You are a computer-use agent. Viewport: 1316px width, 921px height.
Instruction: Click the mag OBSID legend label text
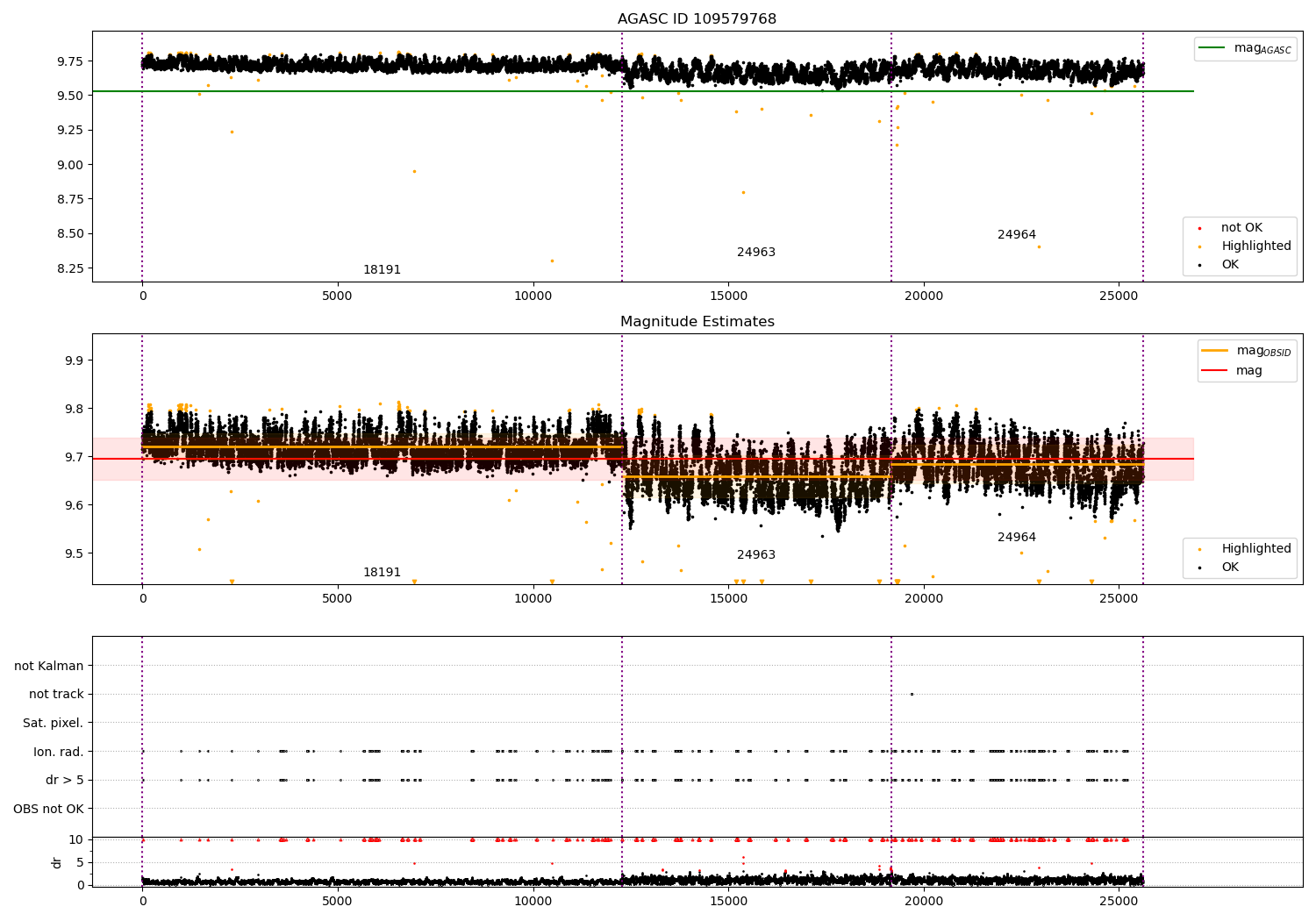(1263, 351)
